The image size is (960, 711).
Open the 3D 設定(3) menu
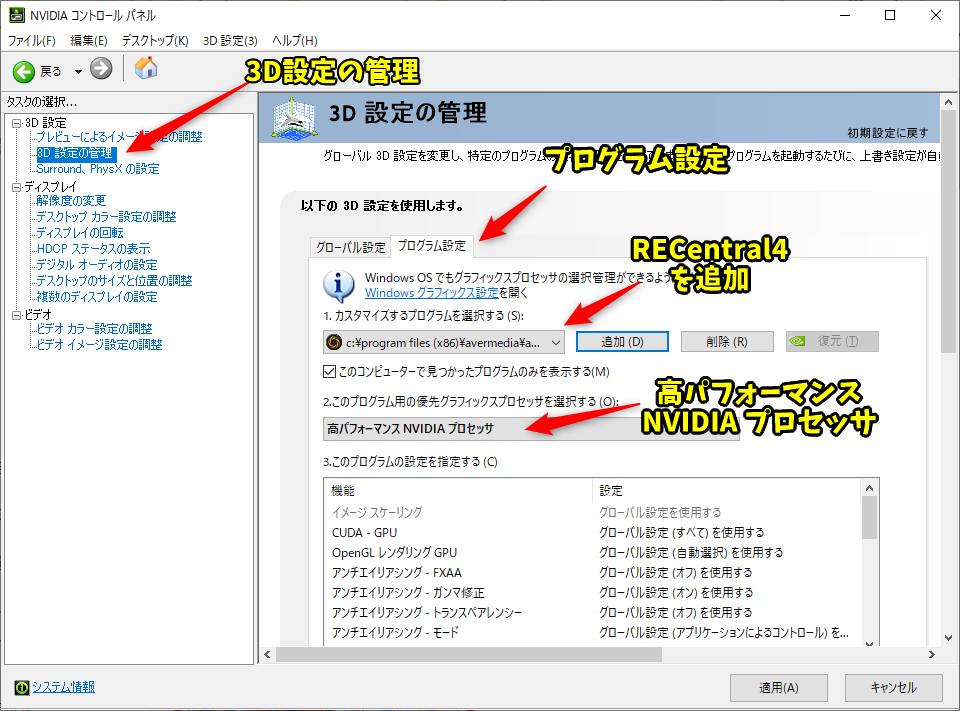pyautogui.click(x=230, y=40)
